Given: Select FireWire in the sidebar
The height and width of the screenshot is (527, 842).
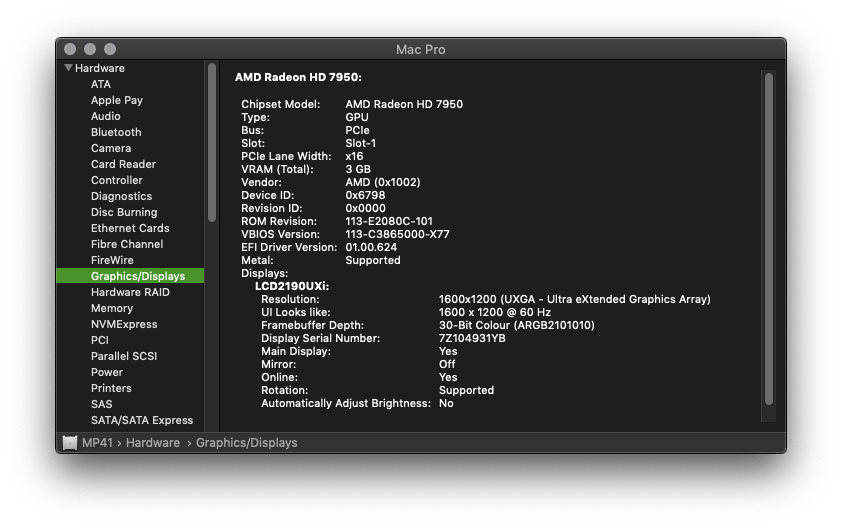Looking at the screenshot, I should point(112,260).
